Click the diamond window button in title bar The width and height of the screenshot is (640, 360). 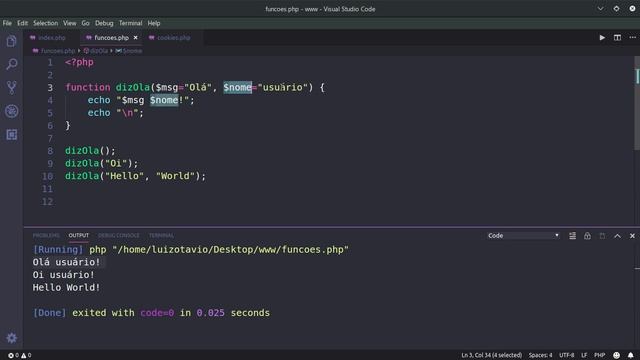click(616, 9)
